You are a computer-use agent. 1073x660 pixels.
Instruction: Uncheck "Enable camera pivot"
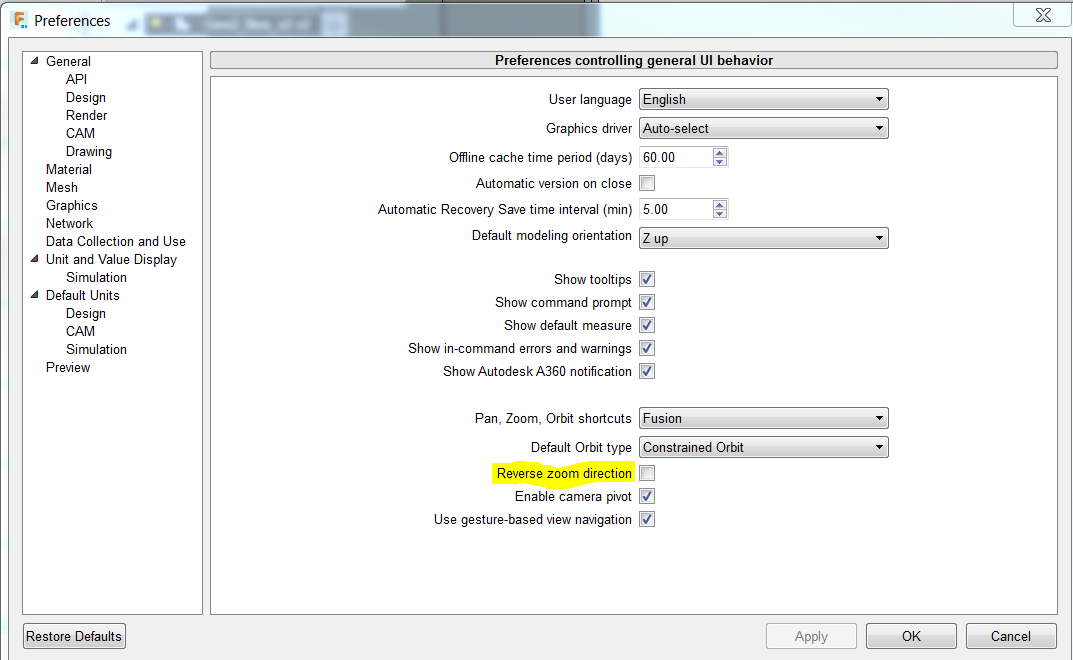click(647, 496)
